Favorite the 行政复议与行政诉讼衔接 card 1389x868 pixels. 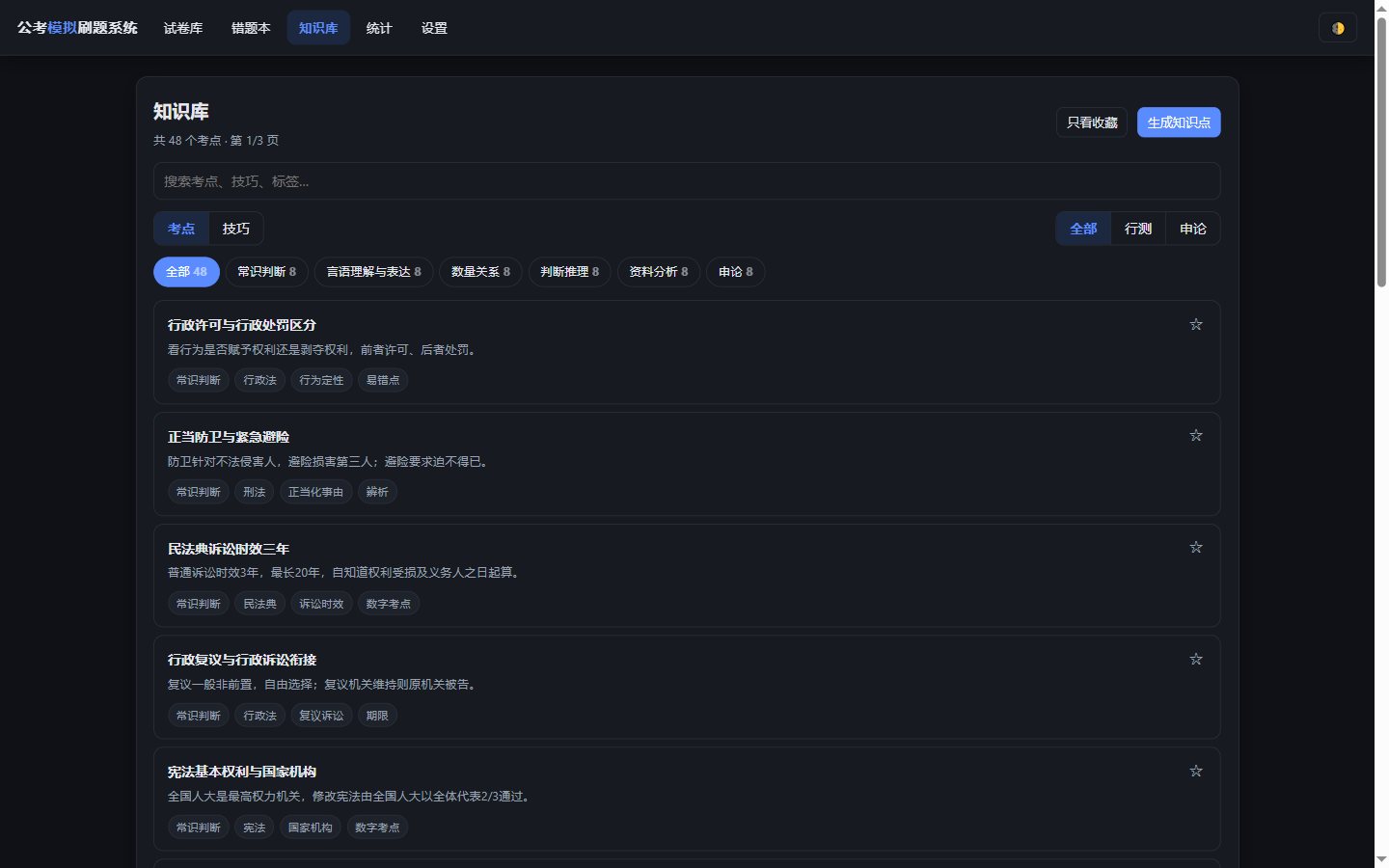1195,660
